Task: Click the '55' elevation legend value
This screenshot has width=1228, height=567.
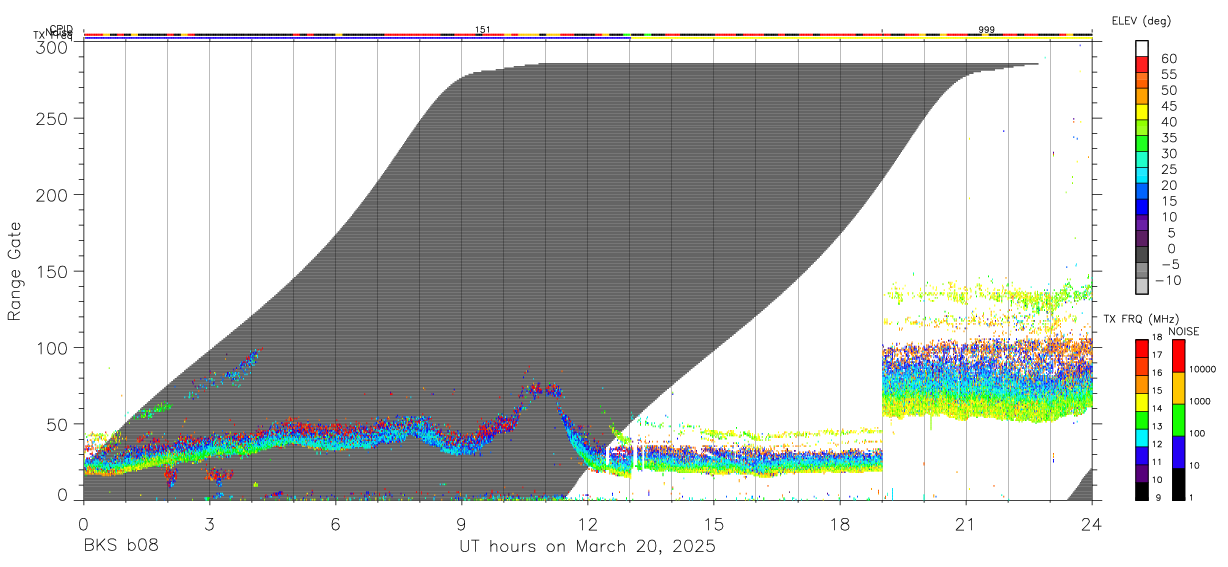Action: [x=1168, y=74]
